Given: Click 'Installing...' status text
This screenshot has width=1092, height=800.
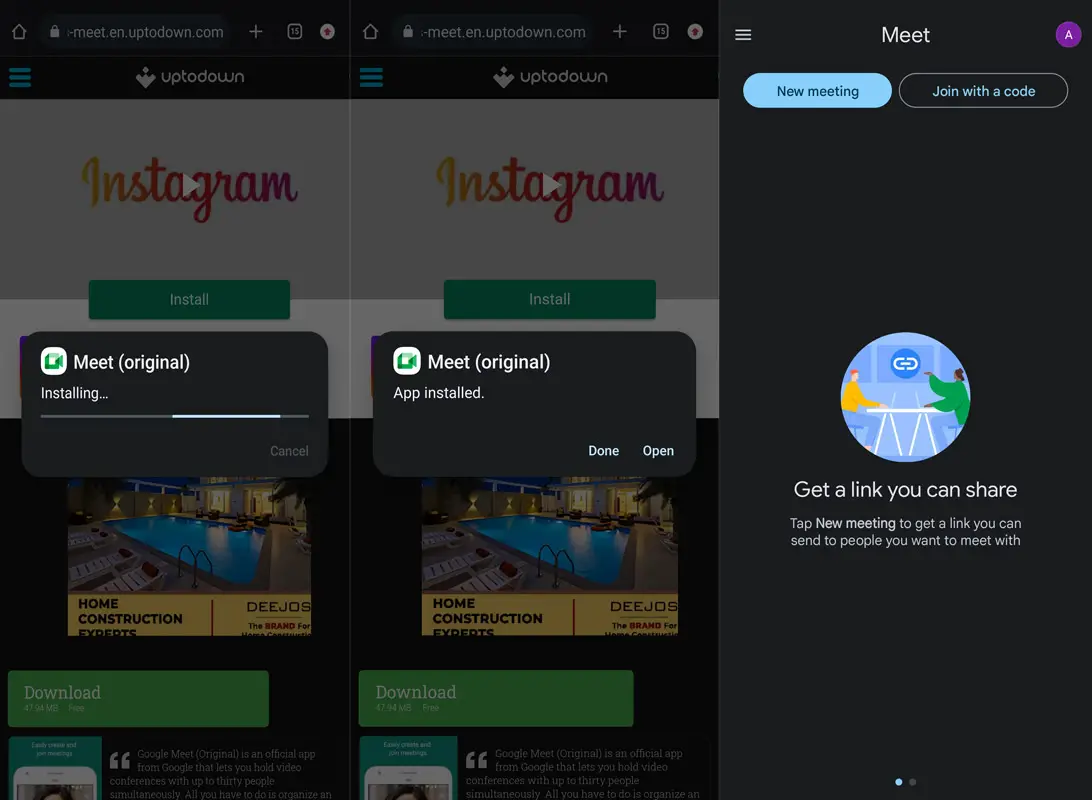Looking at the screenshot, I should [x=75, y=393].
